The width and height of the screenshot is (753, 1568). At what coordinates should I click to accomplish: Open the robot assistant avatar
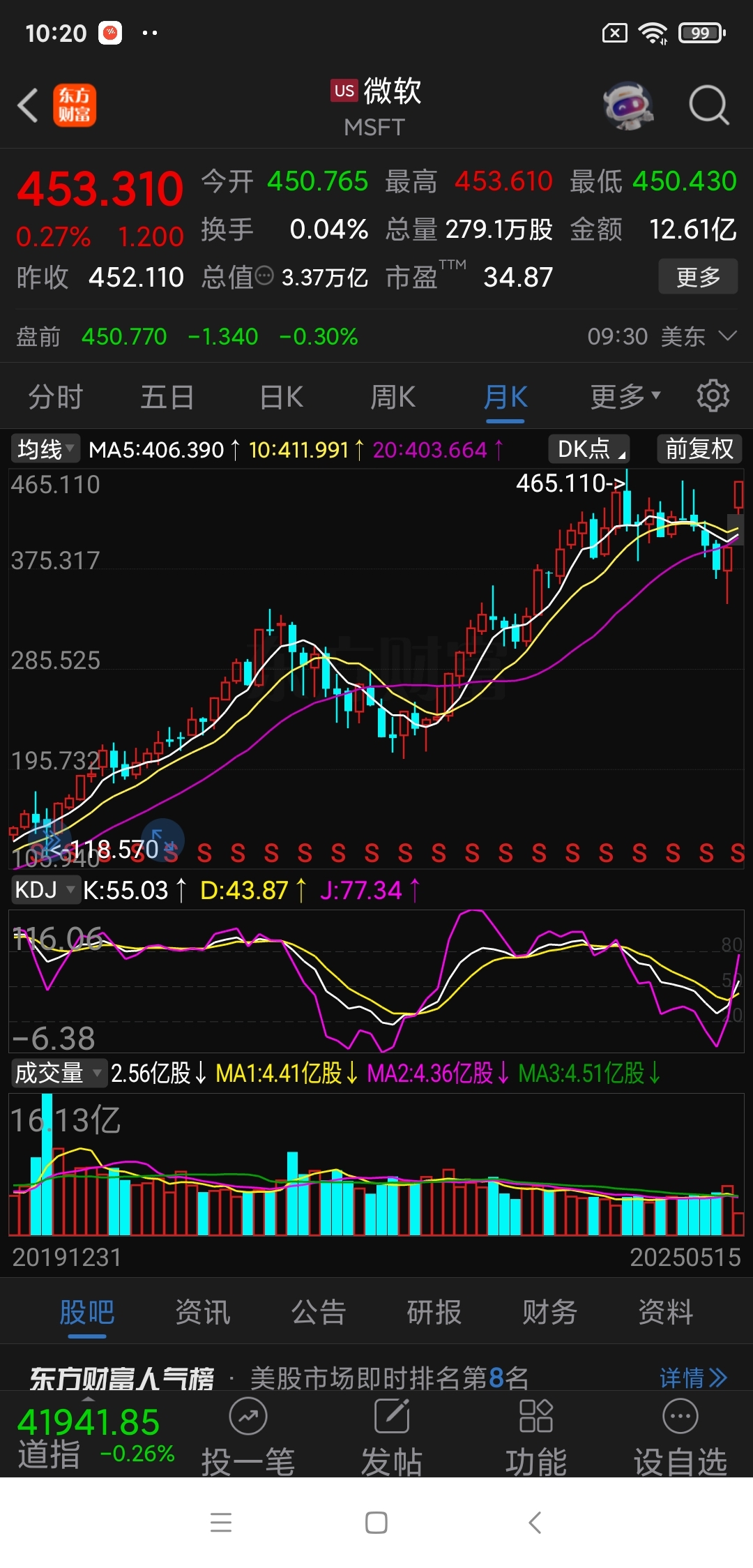pos(627,106)
